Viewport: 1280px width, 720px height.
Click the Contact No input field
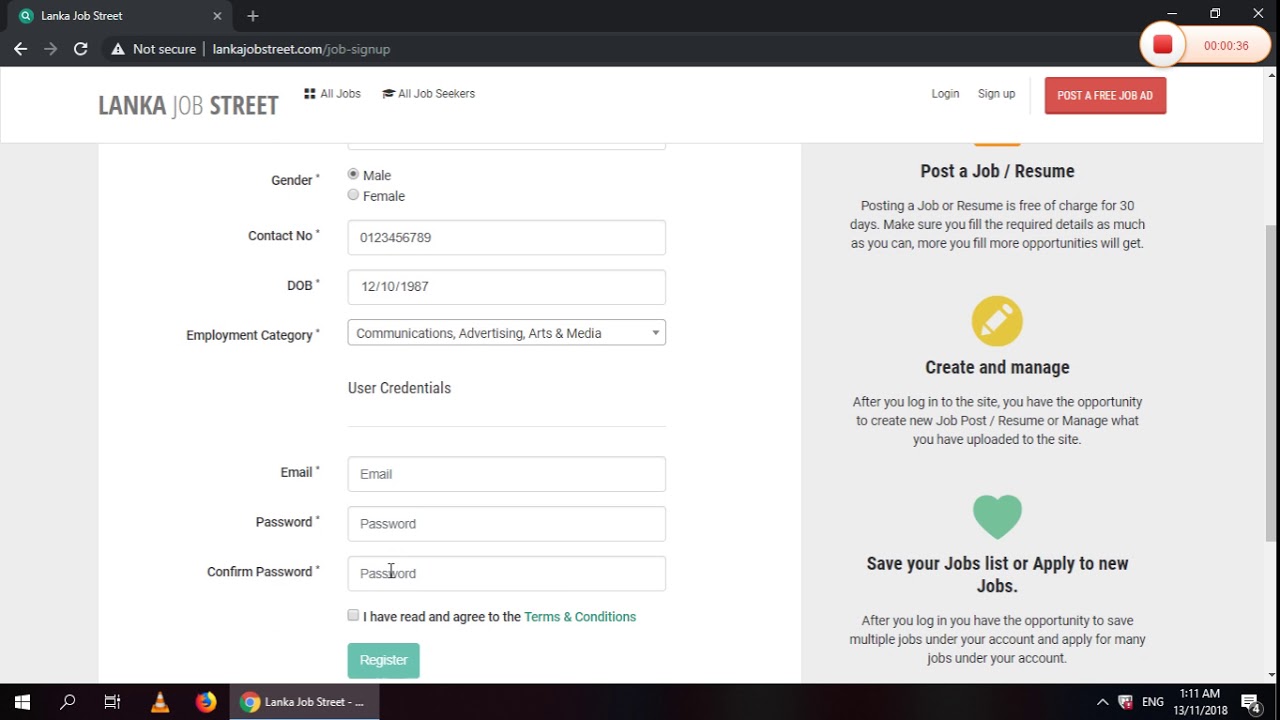pos(506,237)
